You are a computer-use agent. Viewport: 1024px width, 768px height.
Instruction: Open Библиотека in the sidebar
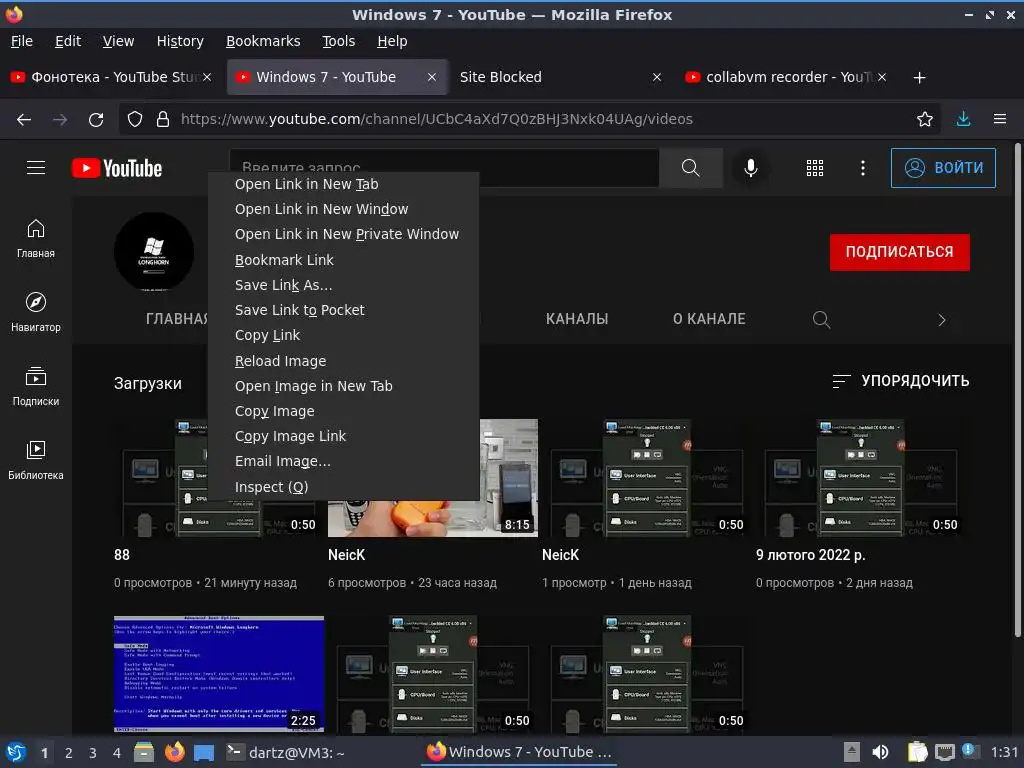(36, 460)
